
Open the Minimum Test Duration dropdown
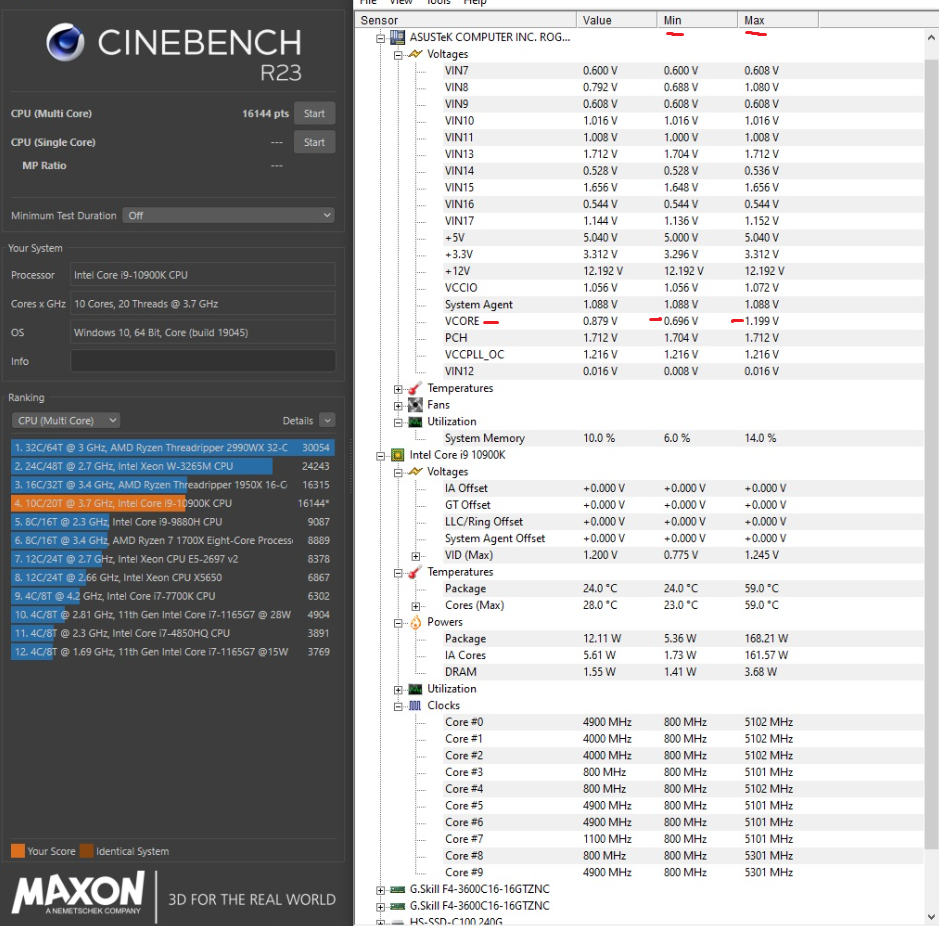228,216
